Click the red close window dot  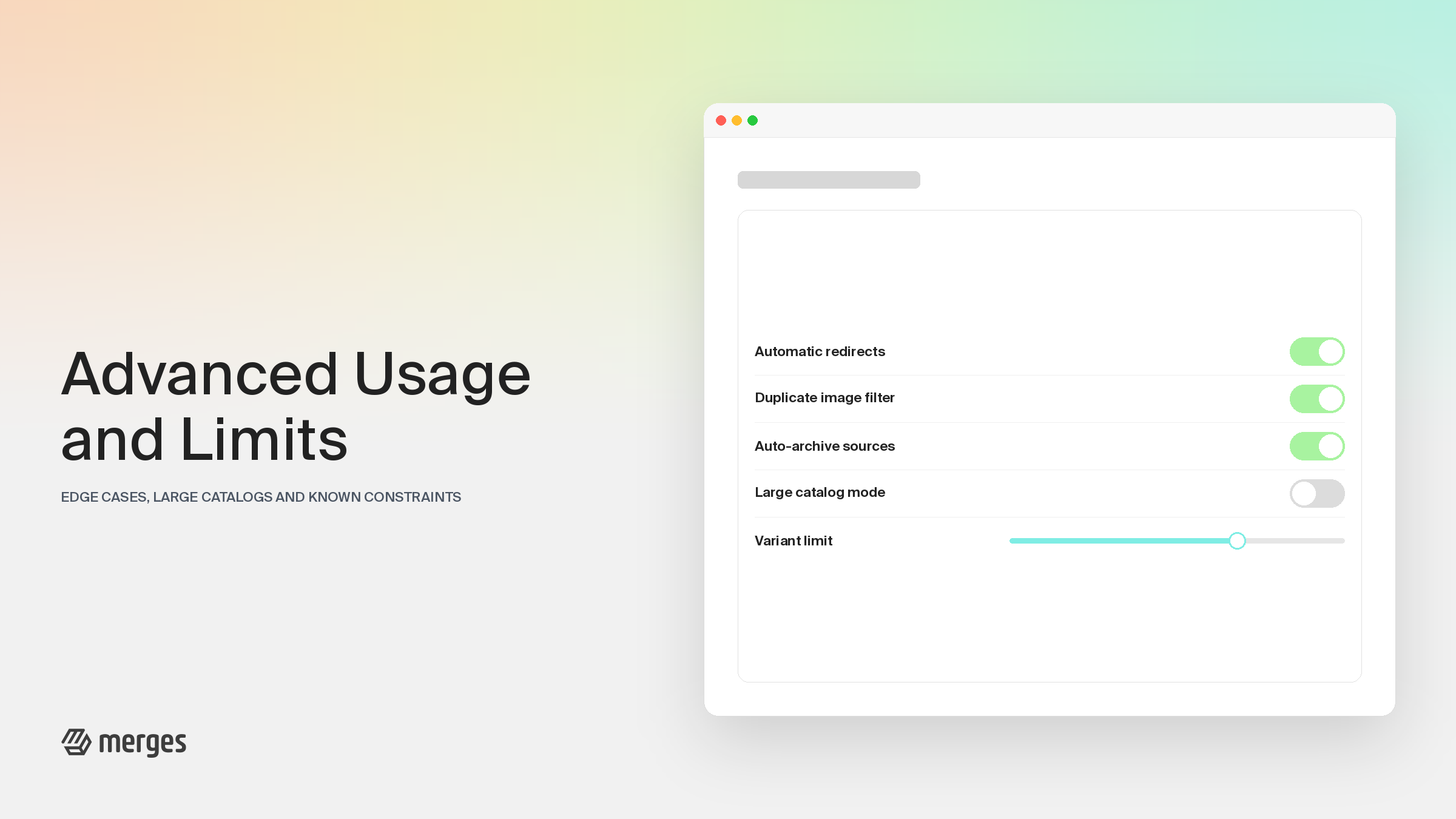pyautogui.click(x=721, y=121)
